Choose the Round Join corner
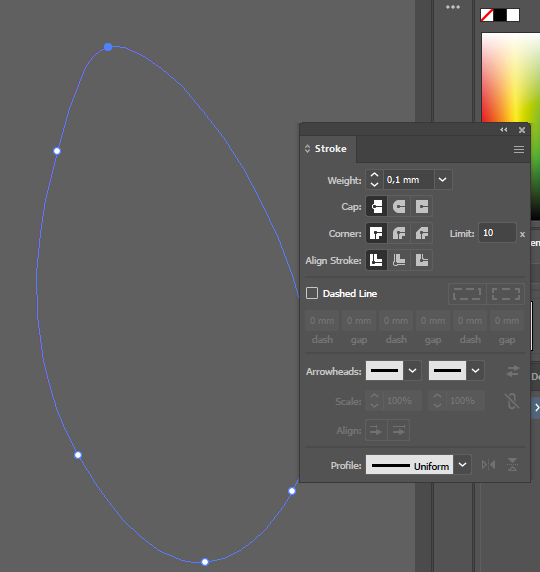This screenshot has height=572, width=540. (399, 233)
